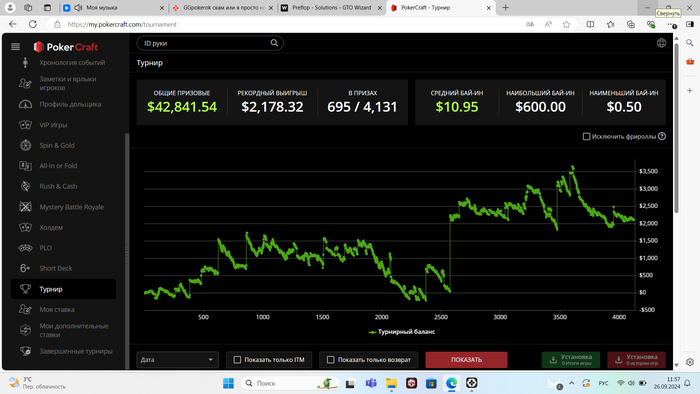Open the Windows Start menu
700x394 pixels.
pos(228,383)
